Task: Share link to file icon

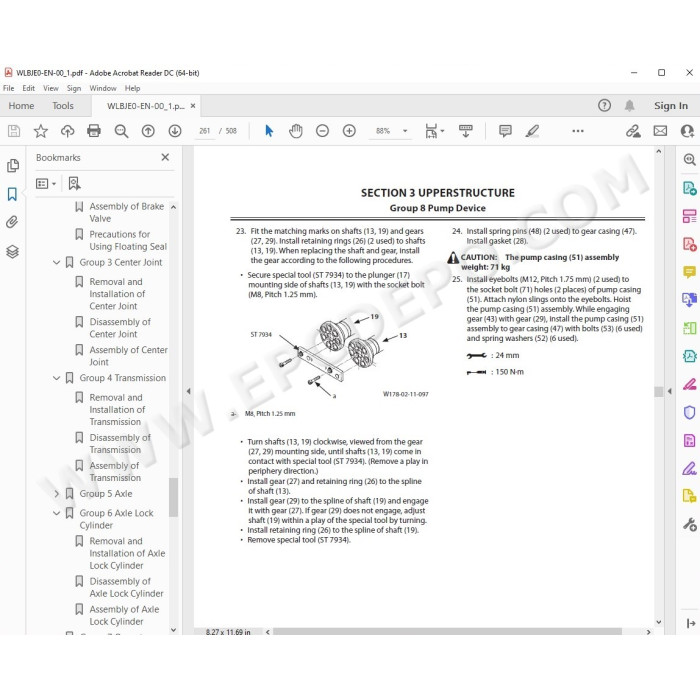Action: (x=633, y=131)
